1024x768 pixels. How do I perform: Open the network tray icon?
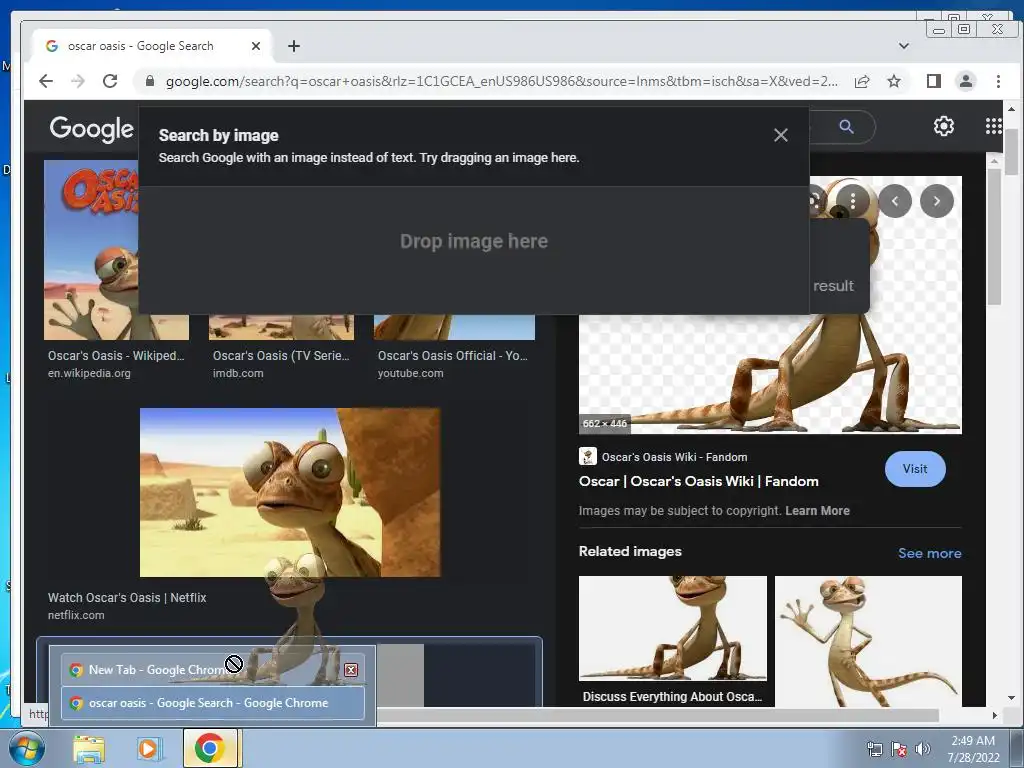[x=874, y=749]
